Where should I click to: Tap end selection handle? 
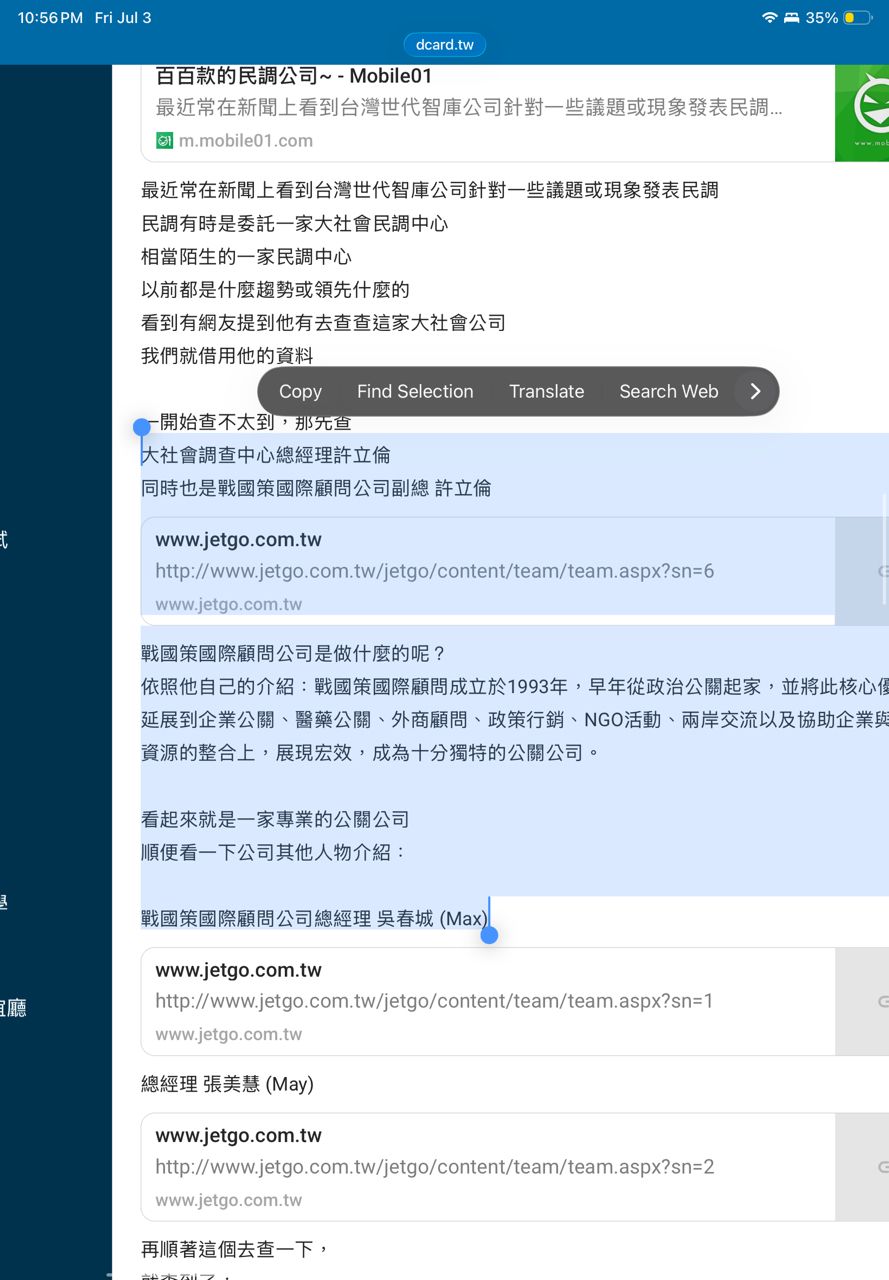click(x=489, y=935)
